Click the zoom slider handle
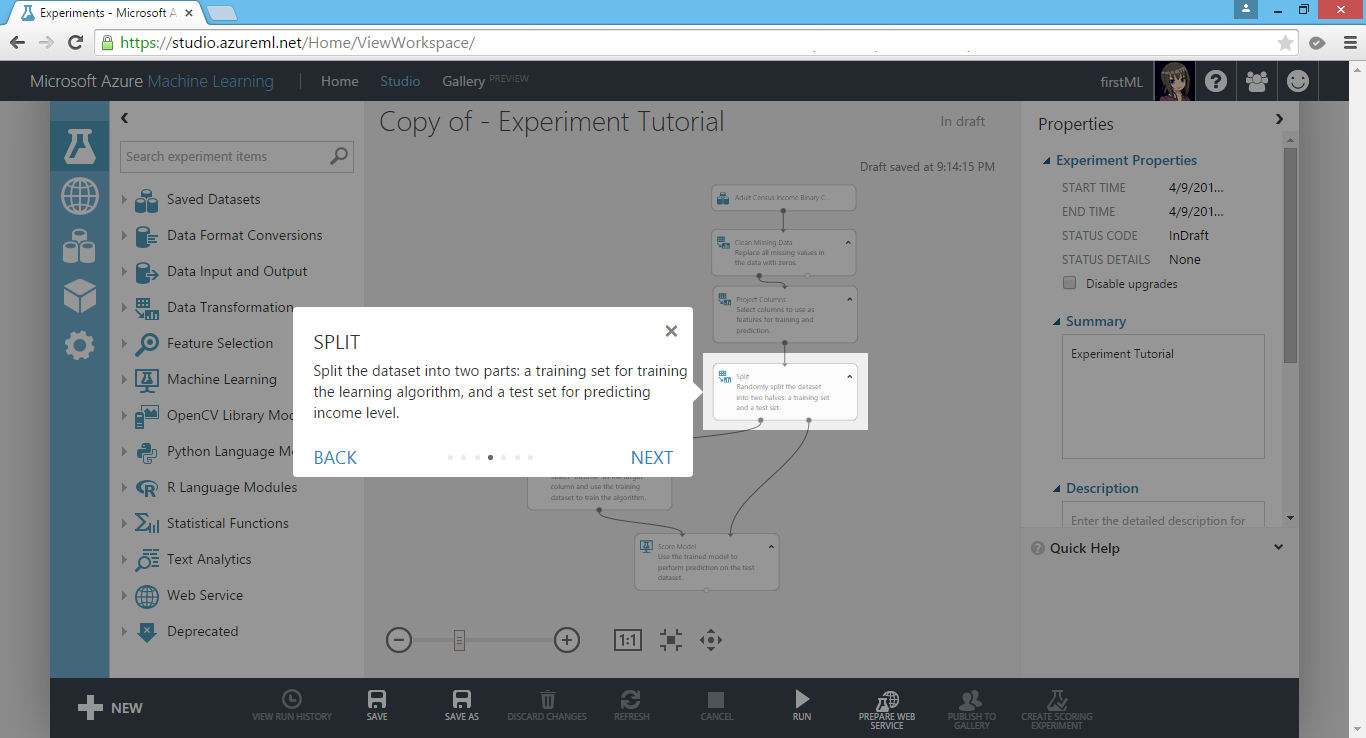Image resolution: width=1366 pixels, height=738 pixels. (459, 640)
